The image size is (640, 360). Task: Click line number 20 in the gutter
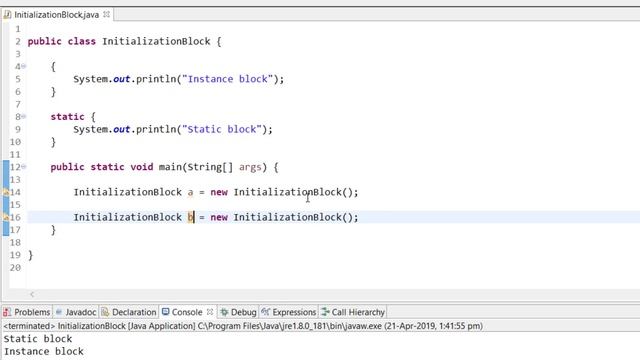tap(15, 267)
